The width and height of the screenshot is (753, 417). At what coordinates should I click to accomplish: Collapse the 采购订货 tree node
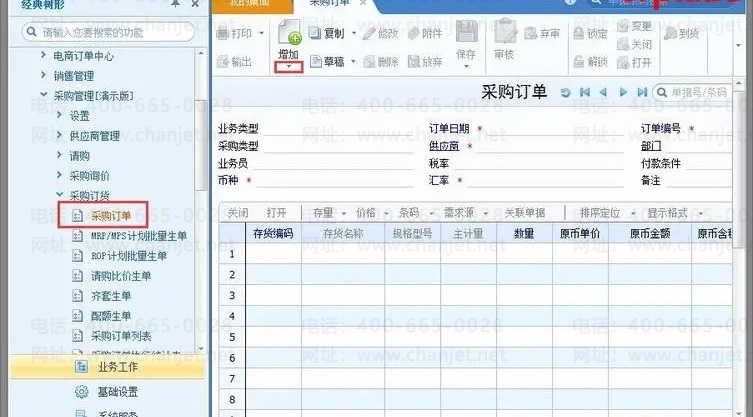coord(59,195)
